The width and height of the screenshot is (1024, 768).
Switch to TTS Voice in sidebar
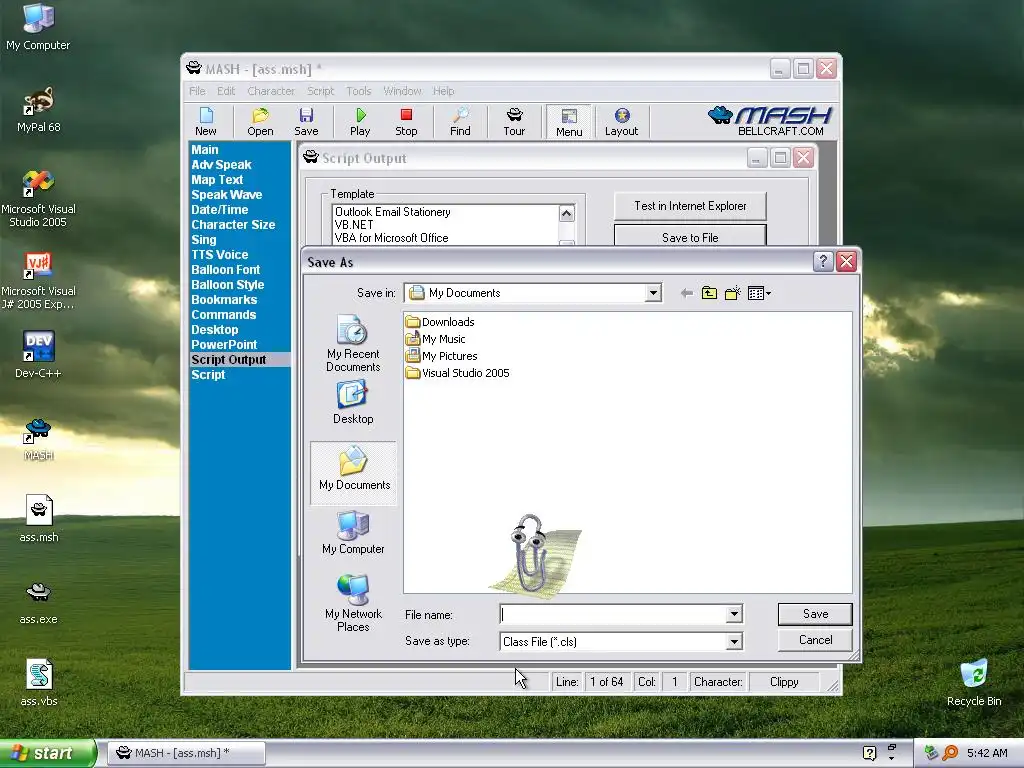[219, 255]
